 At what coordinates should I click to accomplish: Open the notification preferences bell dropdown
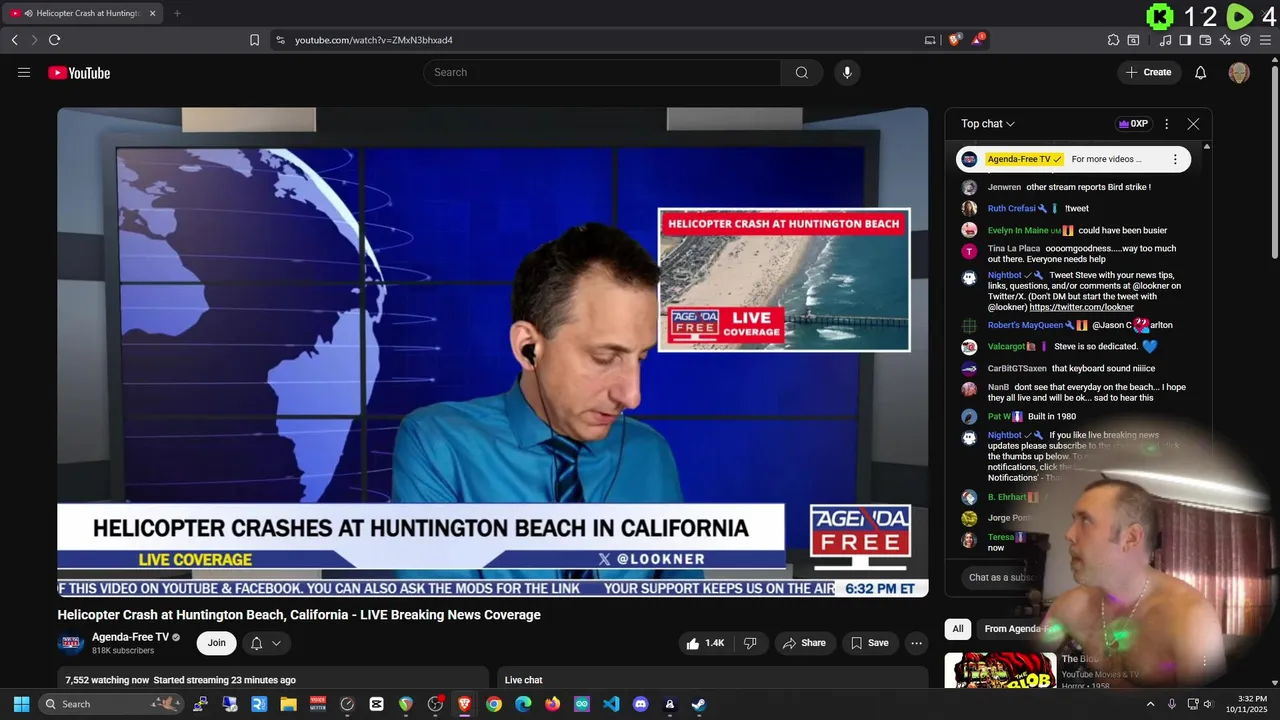coord(265,643)
